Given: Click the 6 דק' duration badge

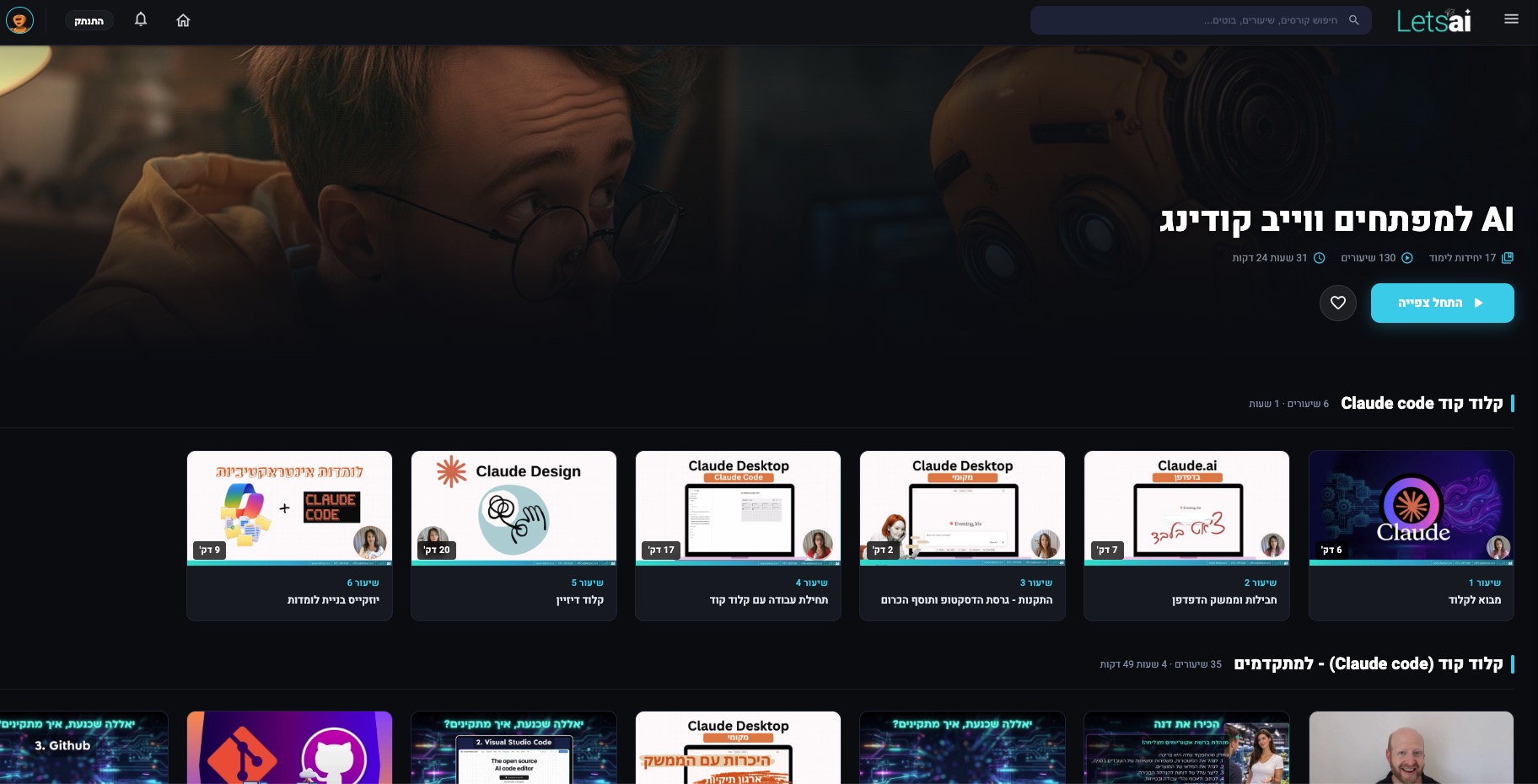Looking at the screenshot, I should (x=1331, y=550).
